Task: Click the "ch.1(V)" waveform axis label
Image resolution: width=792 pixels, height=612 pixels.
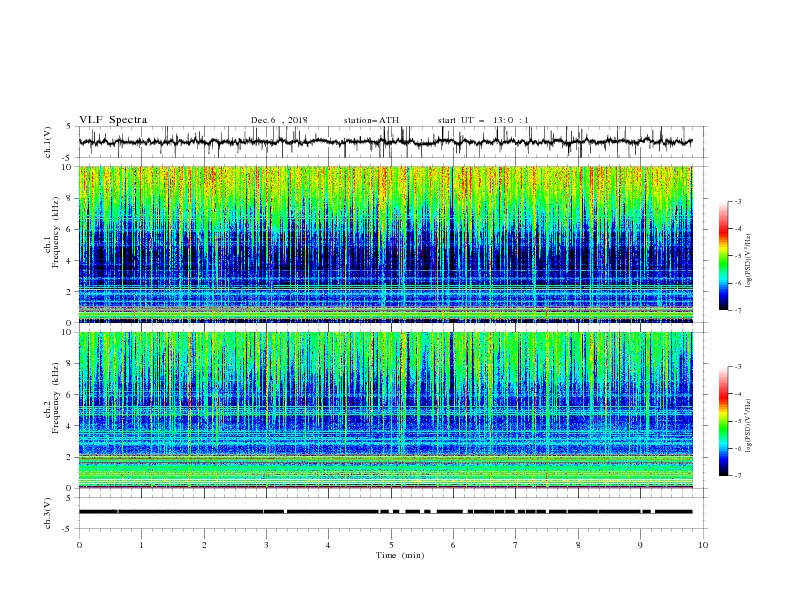Action: pos(48,142)
